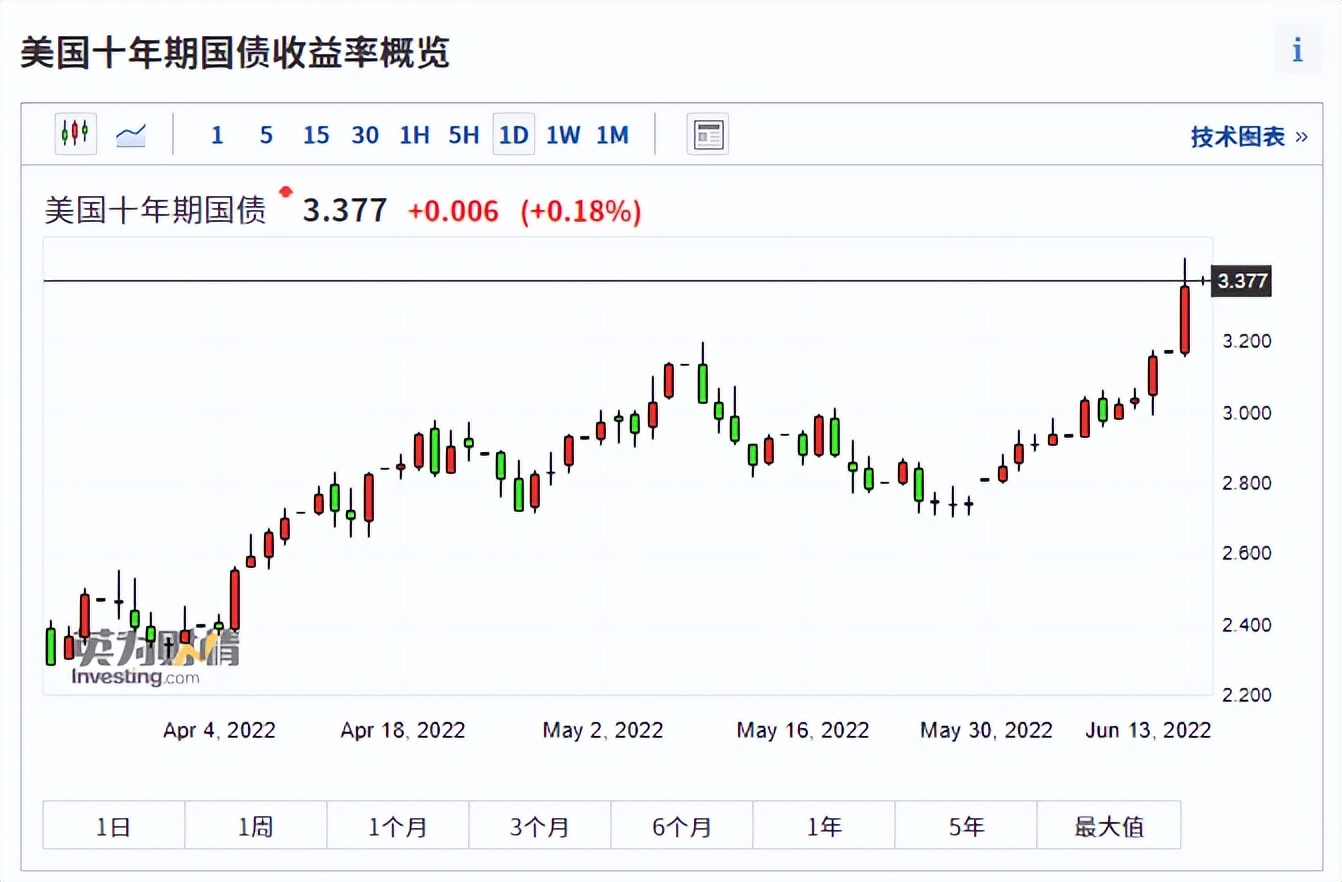Screen dimensions: 1342x882
Task: Click the Apr 18, 2022 date label
Action: [403, 730]
